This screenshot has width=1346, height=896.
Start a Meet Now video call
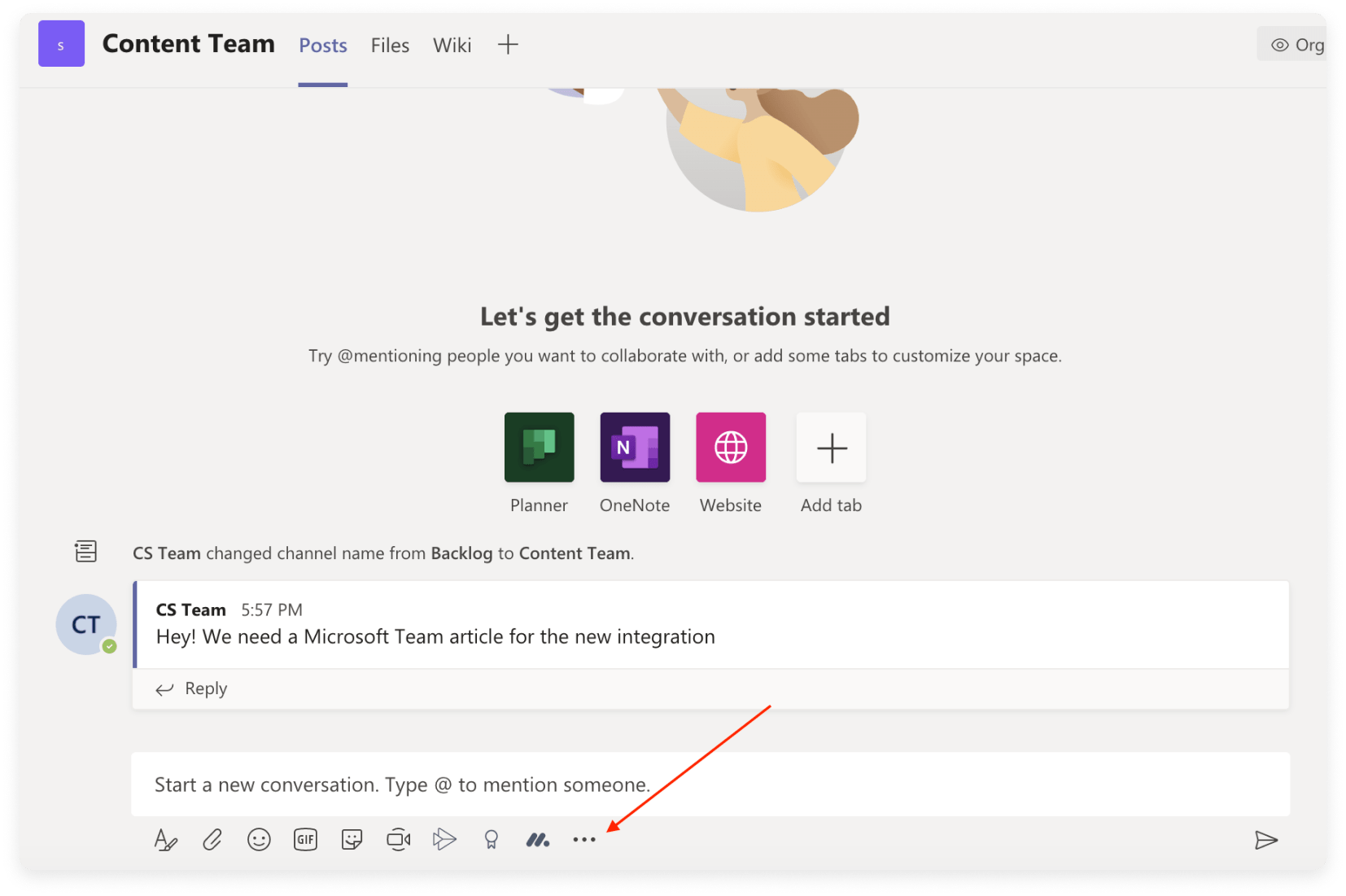coord(399,839)
